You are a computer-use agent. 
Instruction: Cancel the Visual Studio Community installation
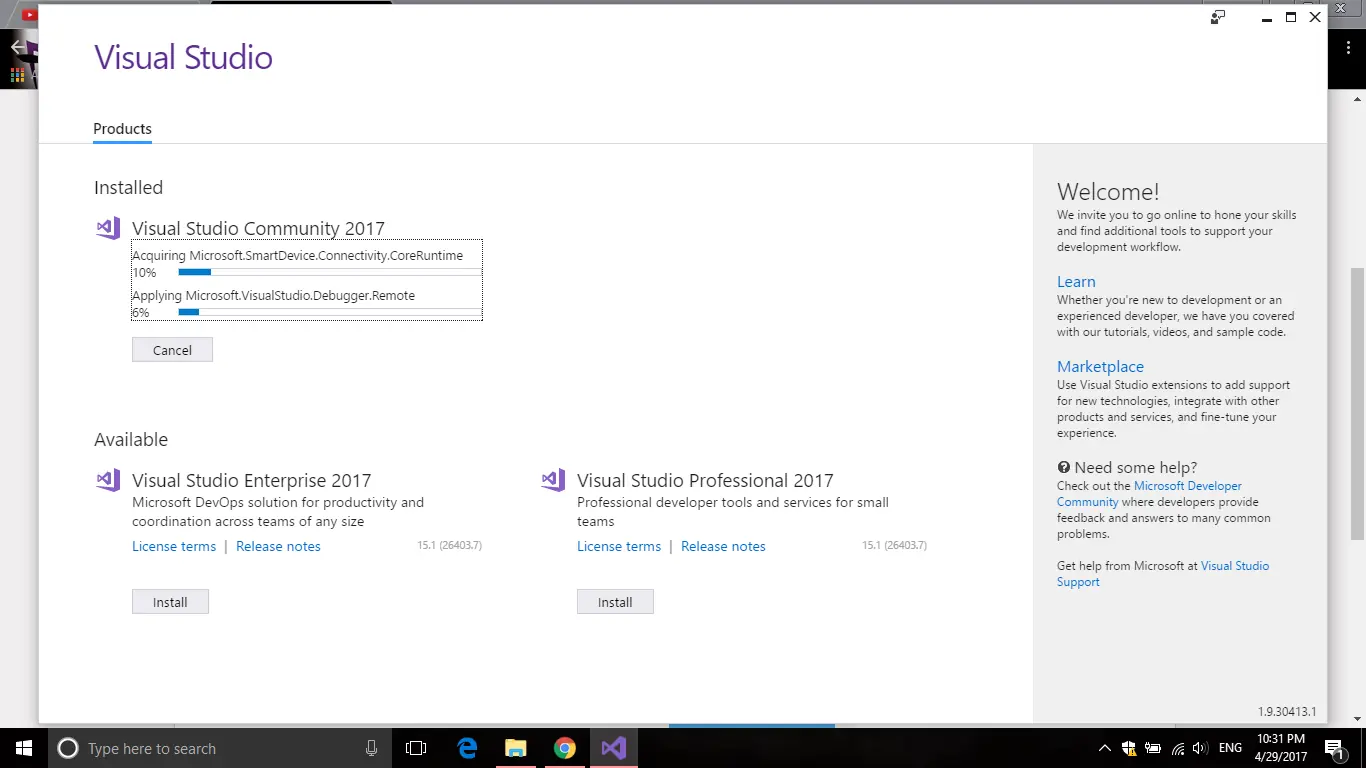tap(172, 350)
